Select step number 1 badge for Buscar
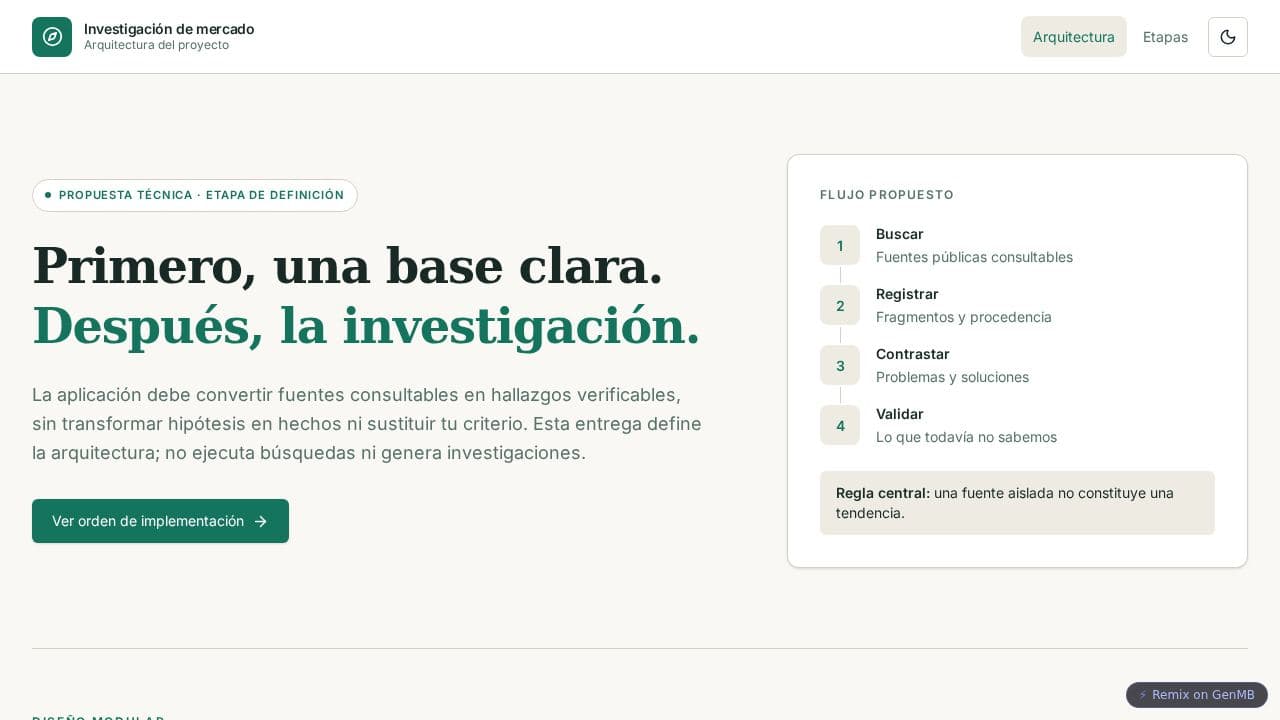Image resolution: width=1280 pixels, height=720 pixels. tap(840, 245)
